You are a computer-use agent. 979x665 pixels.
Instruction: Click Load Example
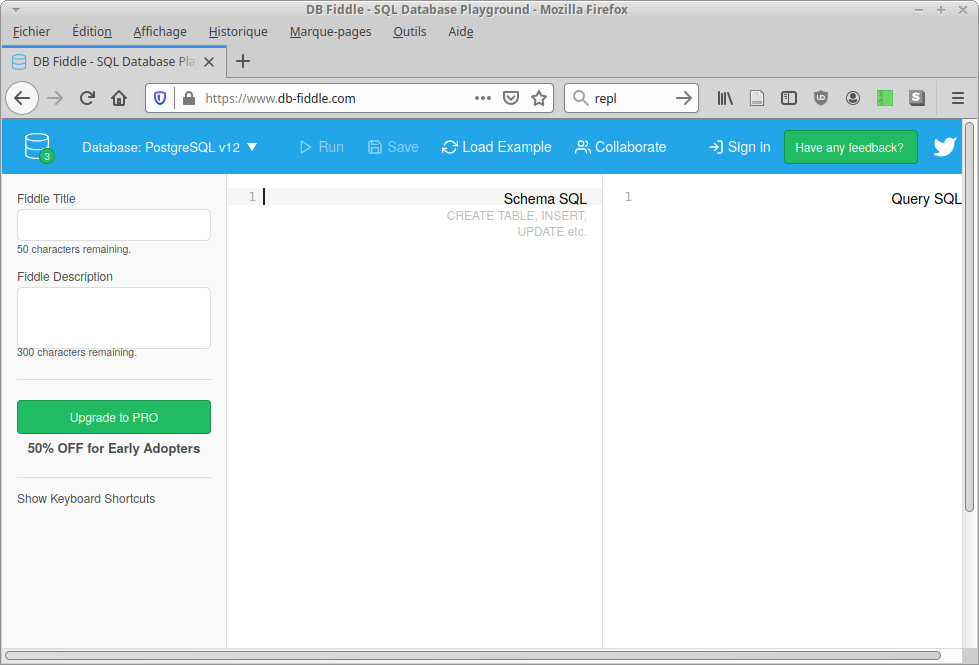pyautogui.click(x=496, y=147)
